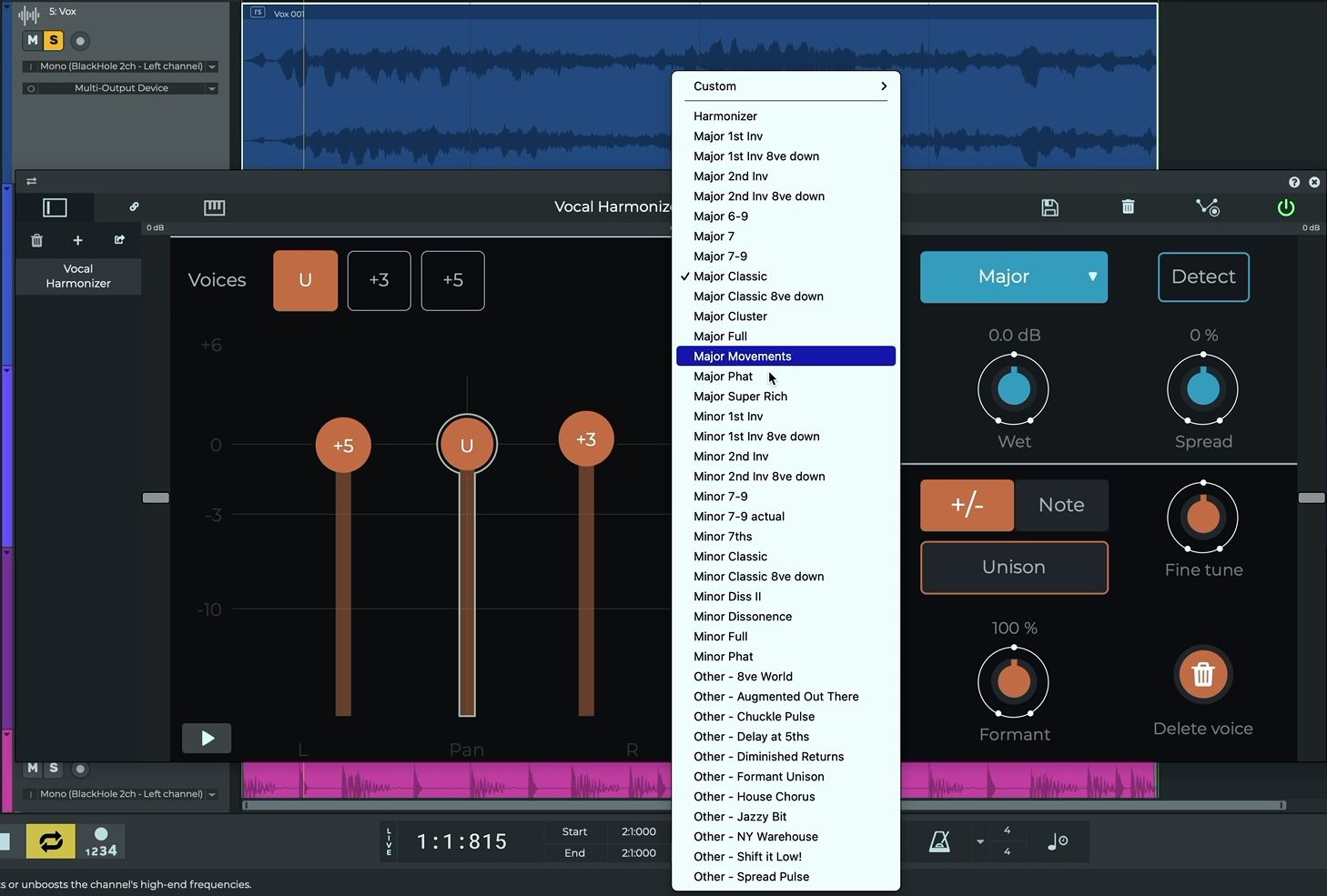Select Minor Dissonence preset

pos(786,617)
